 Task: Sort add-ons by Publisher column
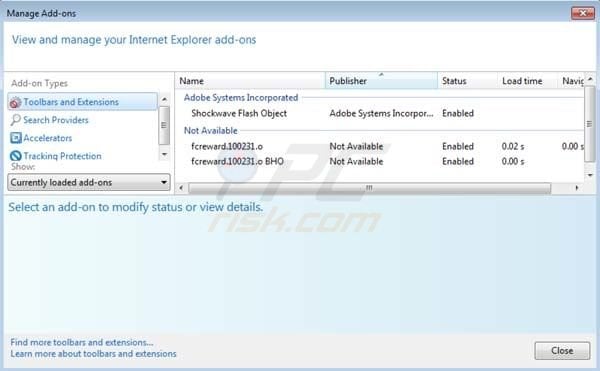click(x=381, y=81)
